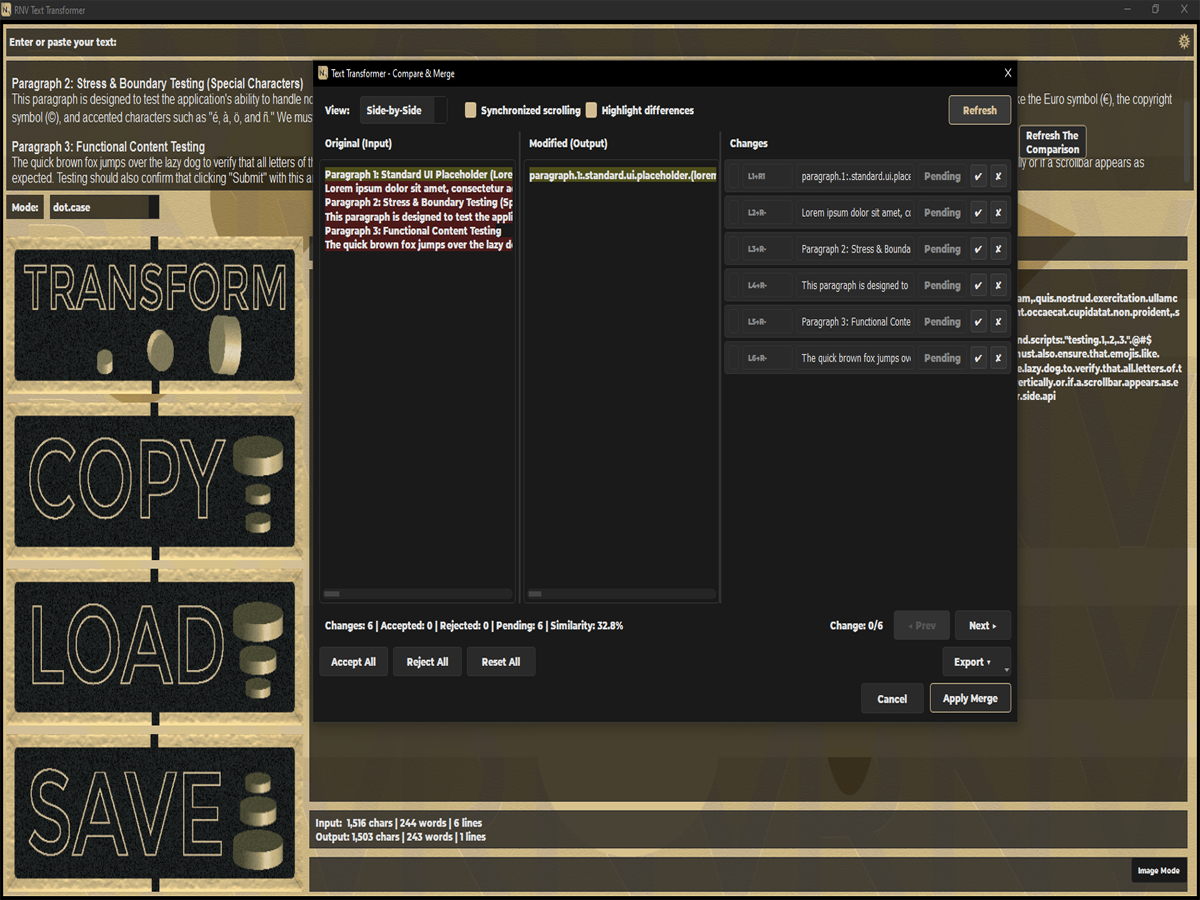This screenshot has height=900, width=1200.
Task: Select modified 'paragraph.1:.standard.ui.placeholder' line
Action: pos(623,175)
